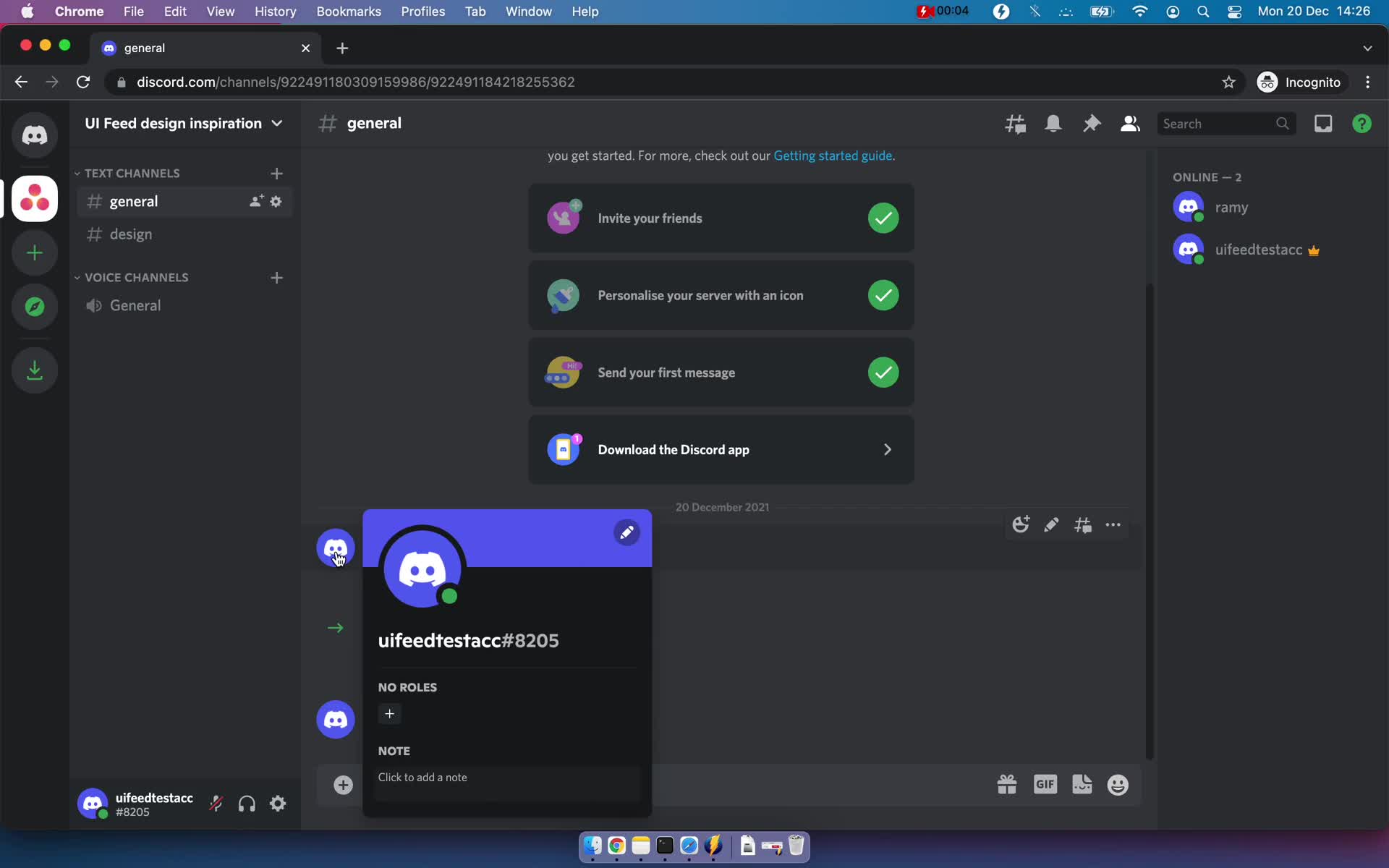1389x868 pixels.
Task: Open User Settings gear
Action: pyautogui.click(x=278, y=804)
